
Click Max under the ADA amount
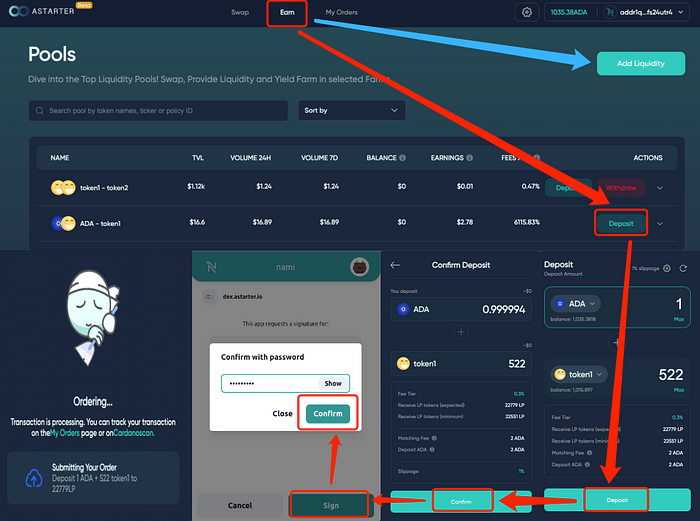679,319
